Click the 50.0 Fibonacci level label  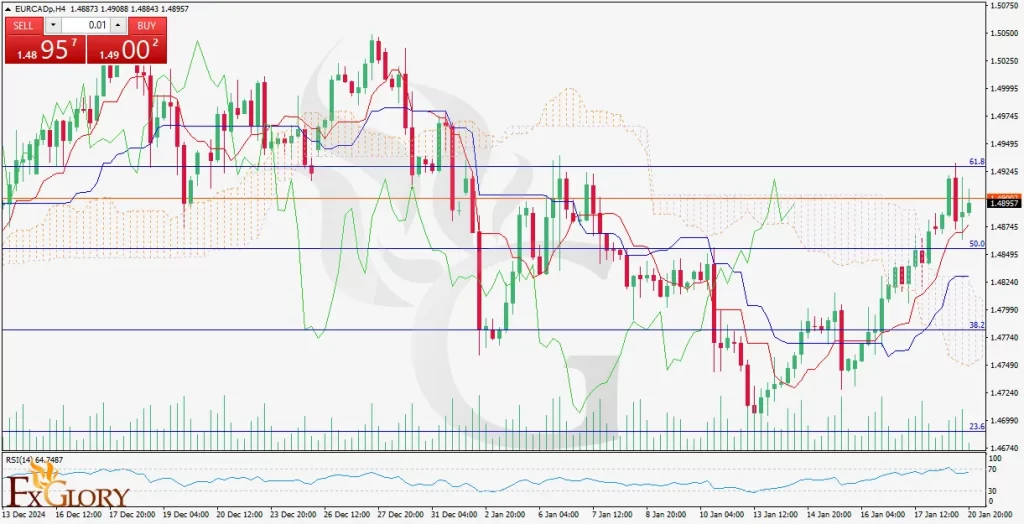[x=977, y=244]
